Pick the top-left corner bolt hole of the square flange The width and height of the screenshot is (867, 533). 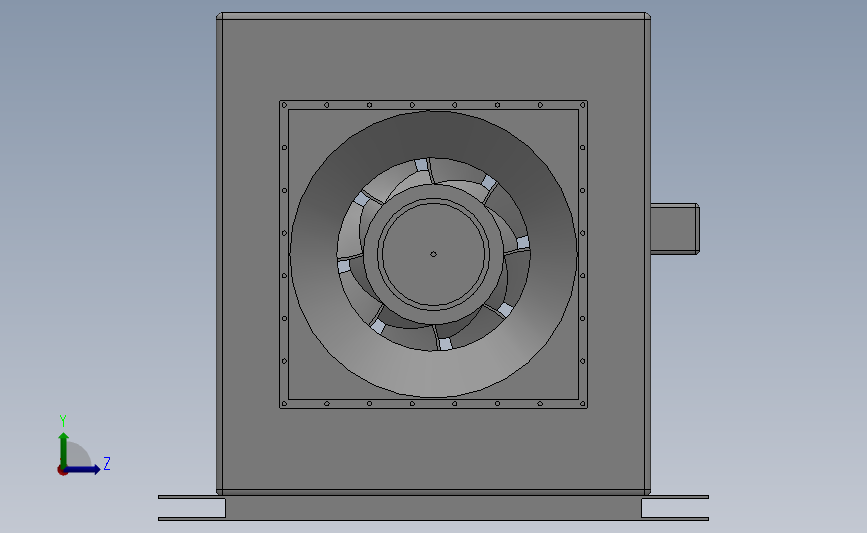coord(284,104)
